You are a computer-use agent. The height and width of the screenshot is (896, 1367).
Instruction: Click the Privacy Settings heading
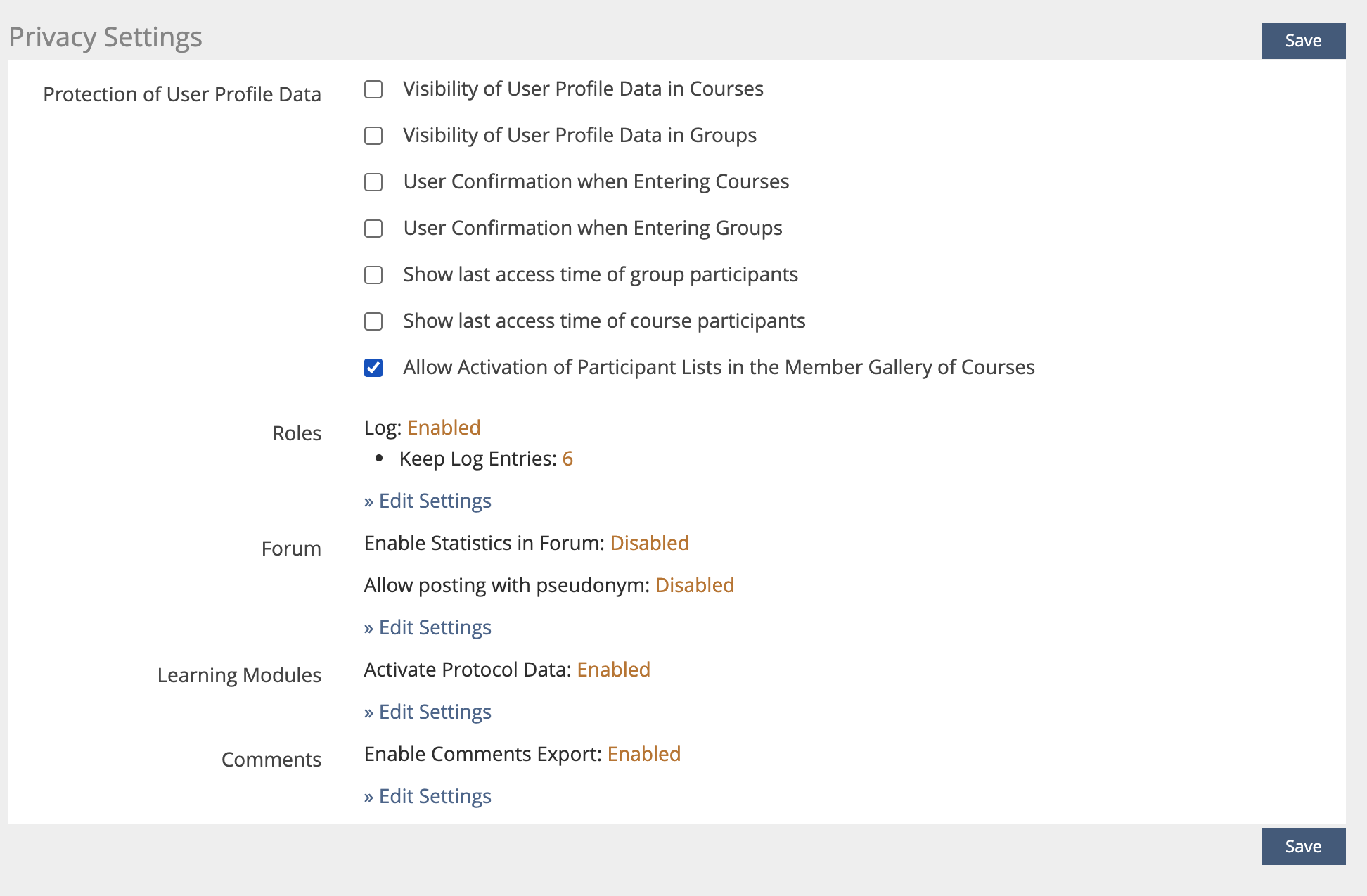(105, 37)
